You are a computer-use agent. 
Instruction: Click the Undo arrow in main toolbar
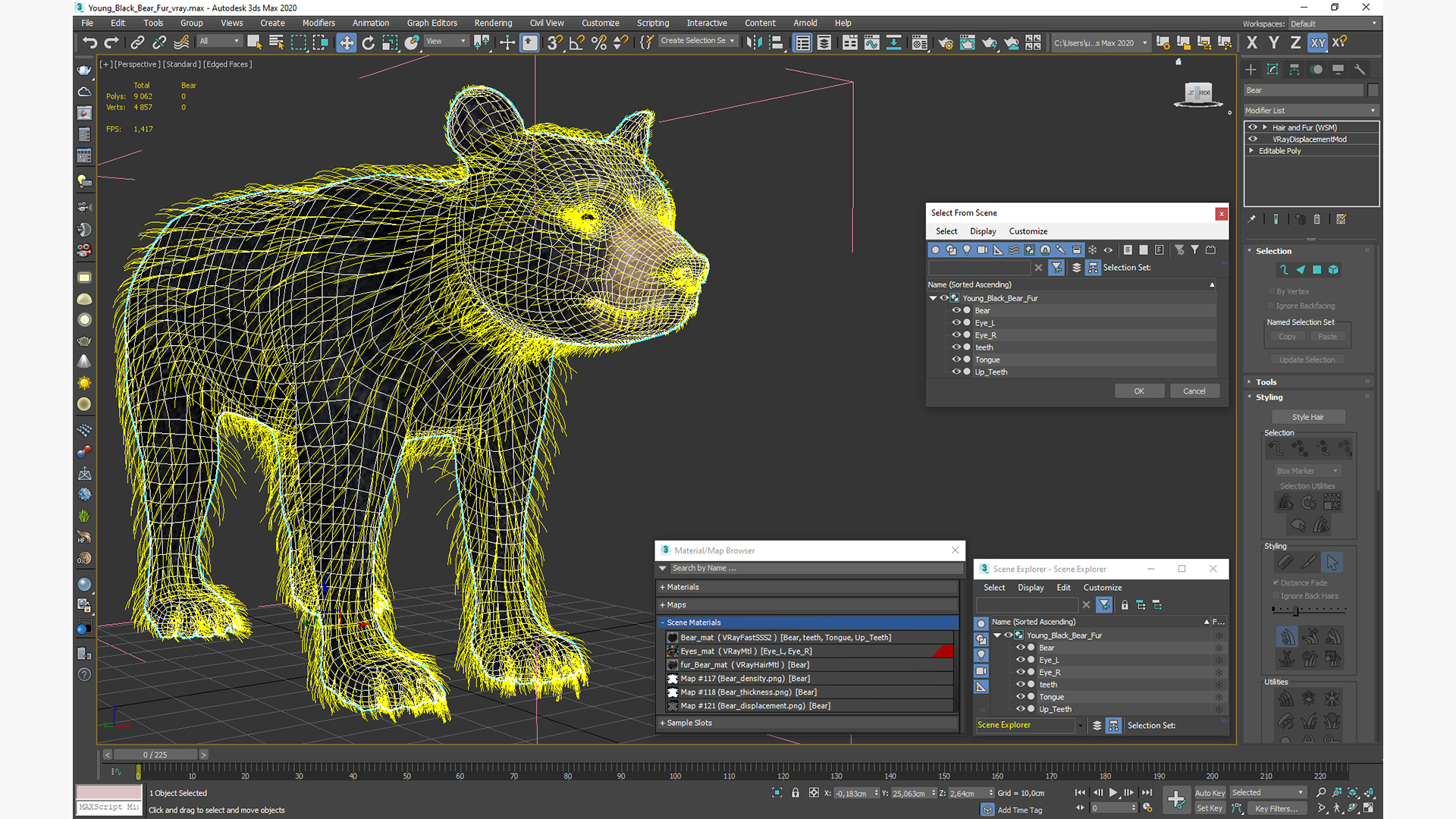(90, 42)
